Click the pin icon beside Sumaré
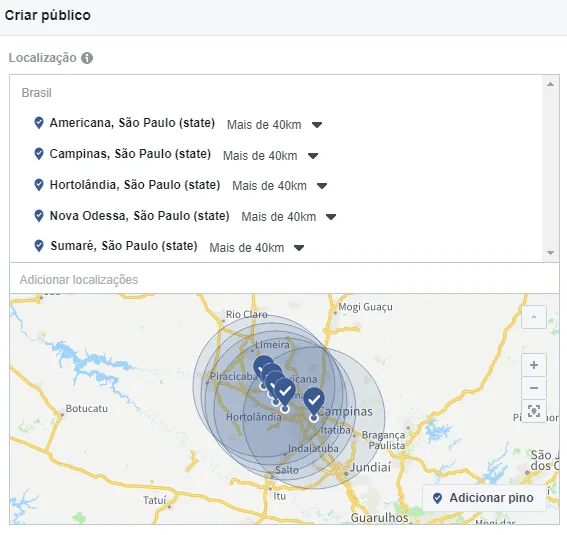This screenshot has height=535, width=567. pyautogui.click(x=39, y=246)
